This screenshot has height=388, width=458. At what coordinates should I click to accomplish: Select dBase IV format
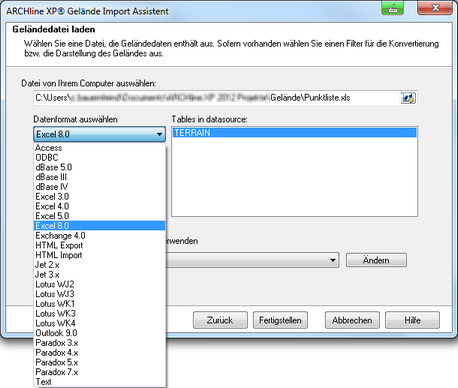[x=100, y=187]
